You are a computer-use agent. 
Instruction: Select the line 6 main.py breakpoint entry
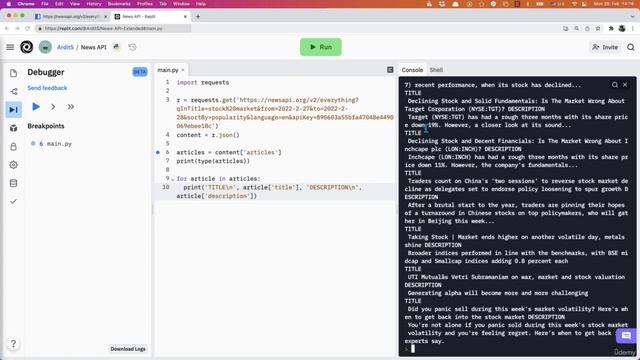(55, 144)
